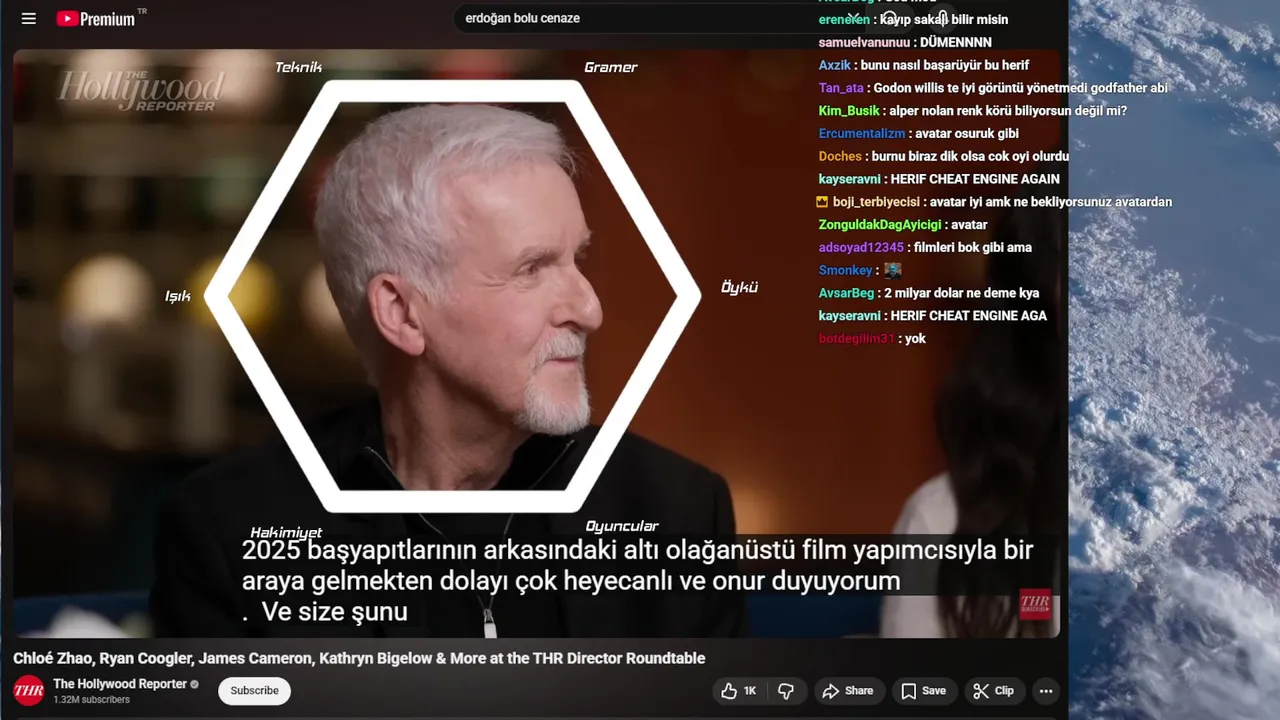Click chat username 'boji_terbiyecisi'
Image resolution: width=1280 pixels, height=720 pixels.
tap(876, 202)
